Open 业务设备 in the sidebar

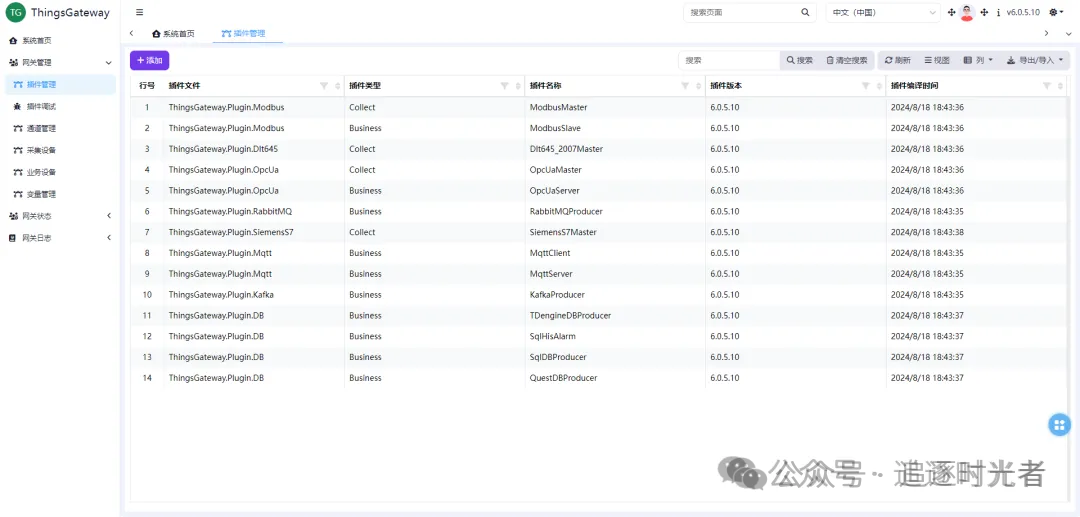(x=60, y=172)
